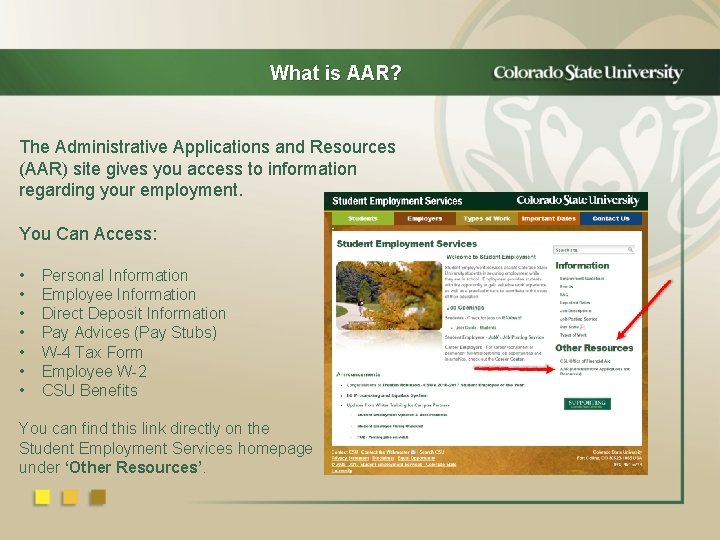Click the Equal Opportunity footer link
The height and width of the screenshot is (540, 720).
416,458
